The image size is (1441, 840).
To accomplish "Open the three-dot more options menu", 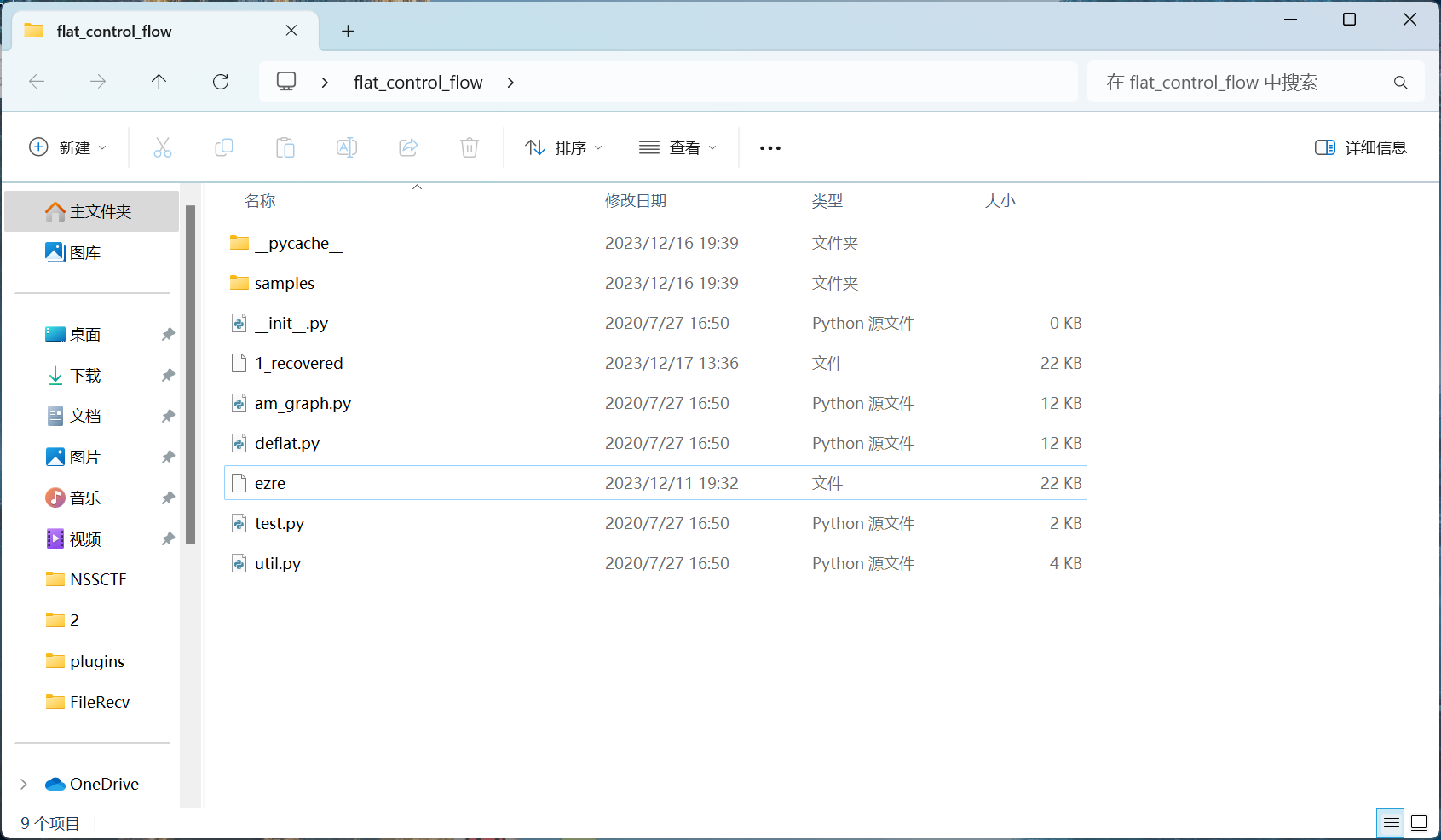I will pos(770,148).
